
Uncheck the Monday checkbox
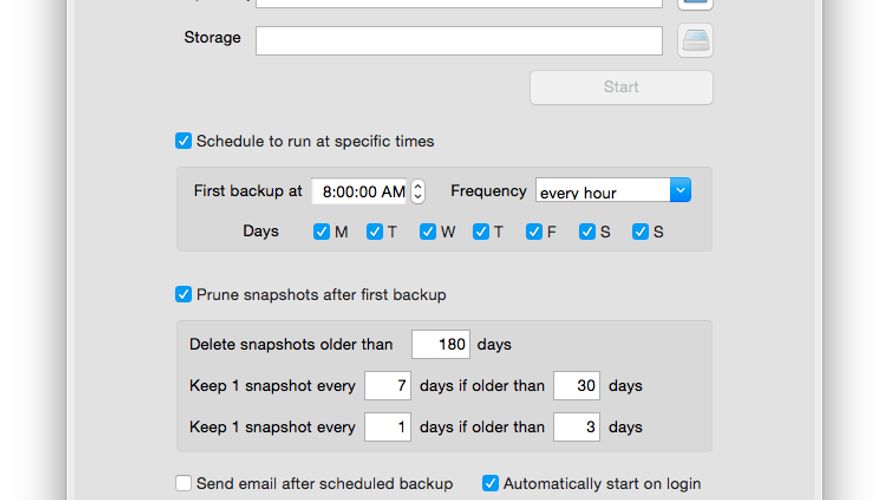(x=322, y=232)
